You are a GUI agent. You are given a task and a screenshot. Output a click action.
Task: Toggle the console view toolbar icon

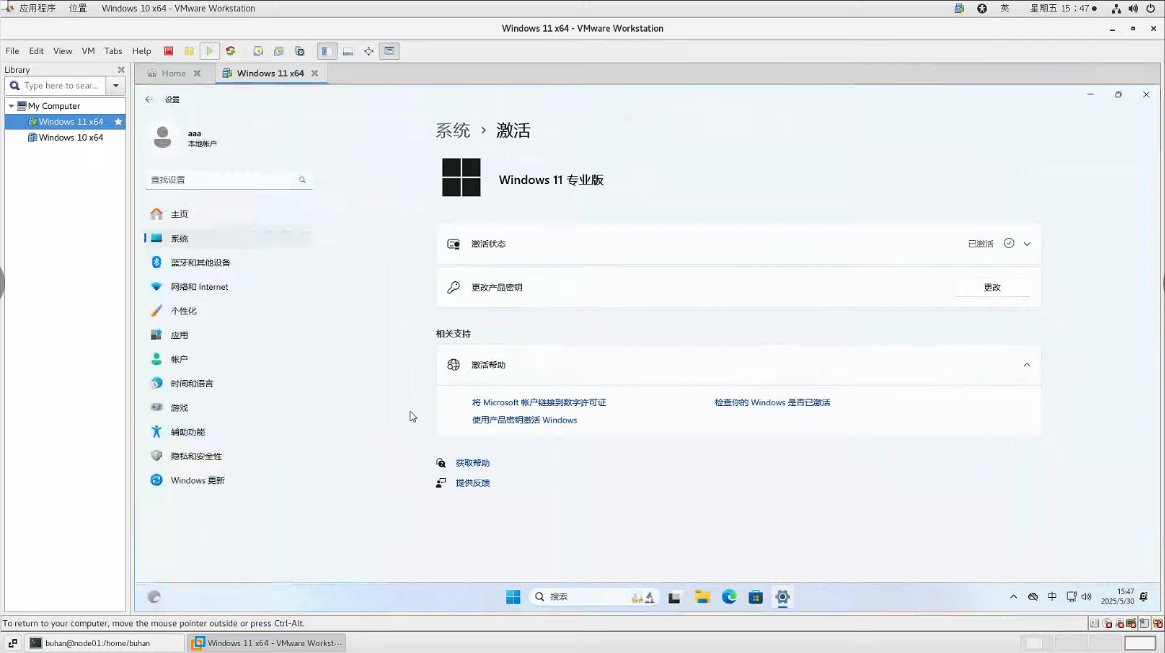point(389,51)
